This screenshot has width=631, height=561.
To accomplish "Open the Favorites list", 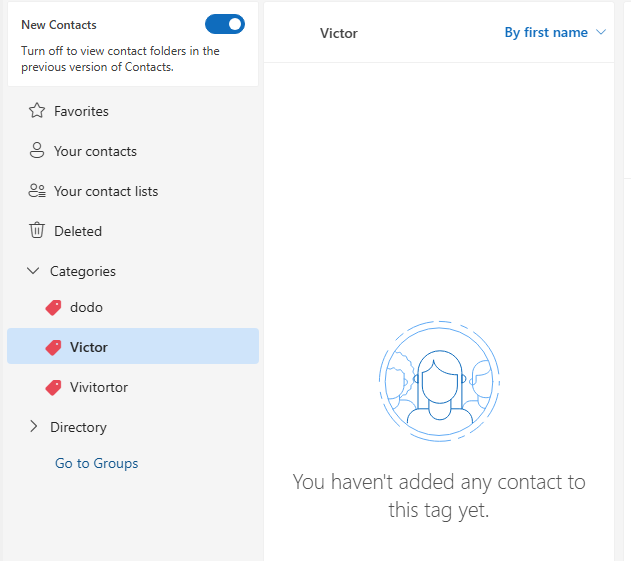I will coord(81,111).
